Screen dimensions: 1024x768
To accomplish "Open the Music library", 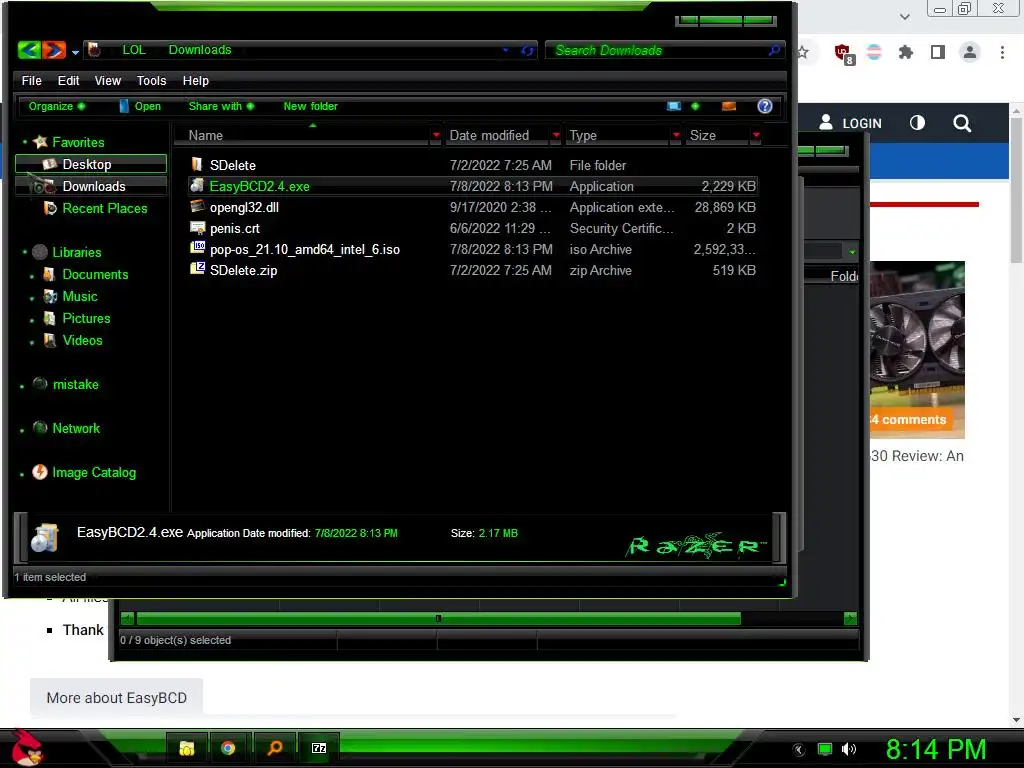I will tap(80, 296).
